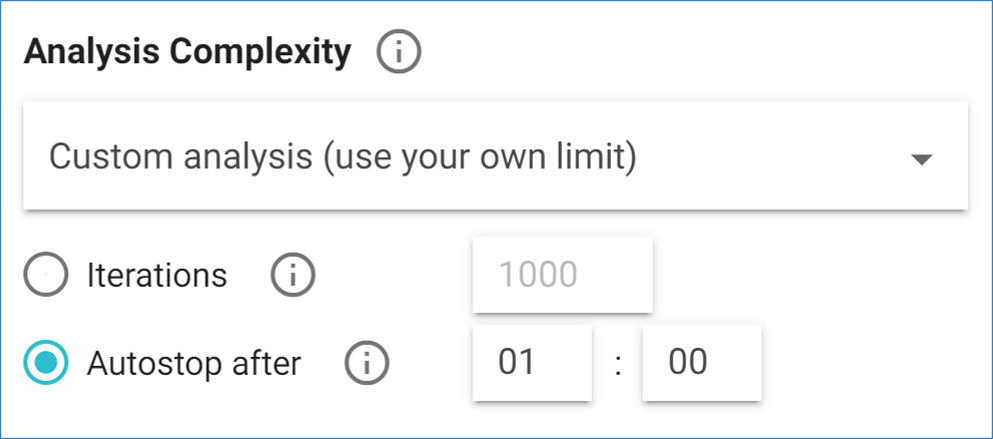Click the Iterations number field showing 1000

(x=562, y=275)
